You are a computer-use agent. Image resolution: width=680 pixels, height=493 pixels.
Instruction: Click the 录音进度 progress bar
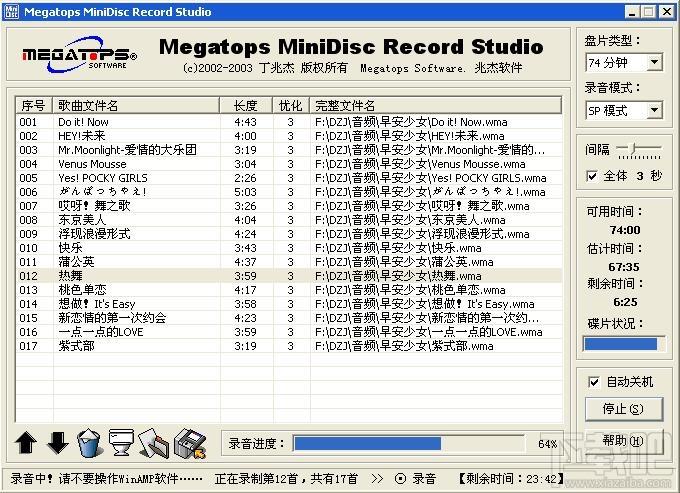409,444
